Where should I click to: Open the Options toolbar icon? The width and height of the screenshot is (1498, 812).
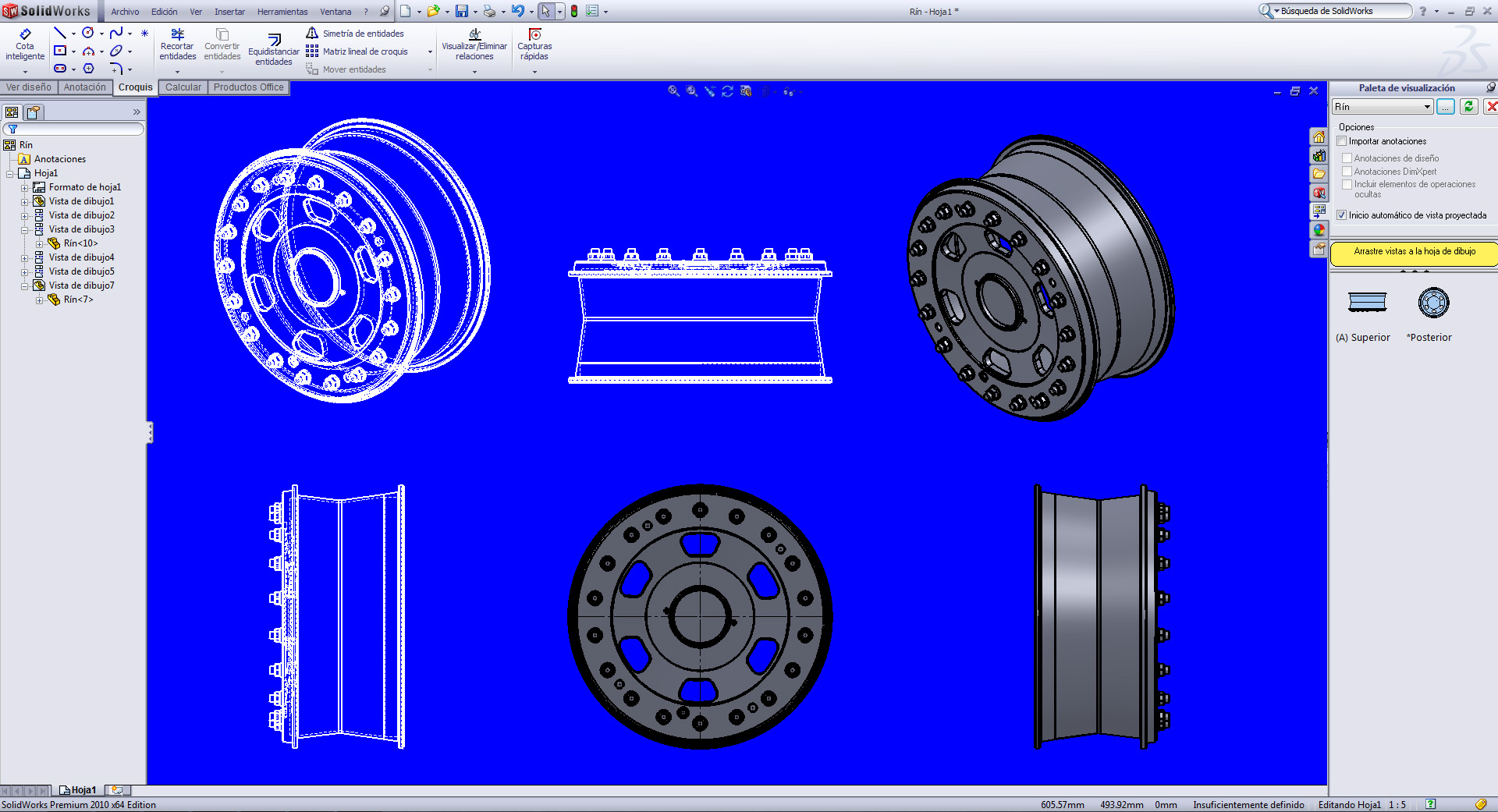click(592, 11)
